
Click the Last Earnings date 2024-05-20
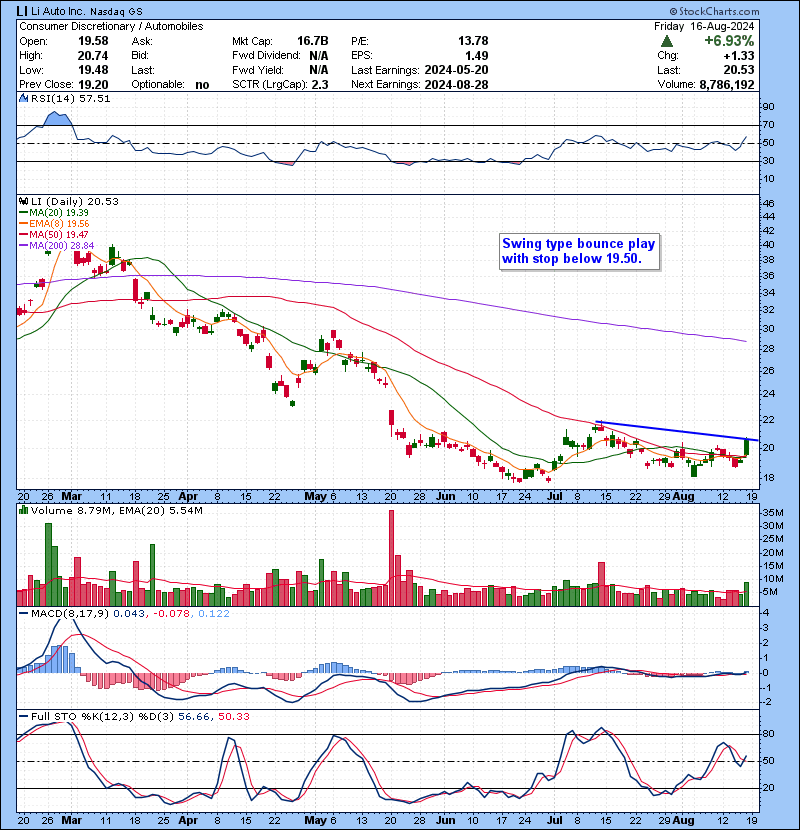pos(456,70)
